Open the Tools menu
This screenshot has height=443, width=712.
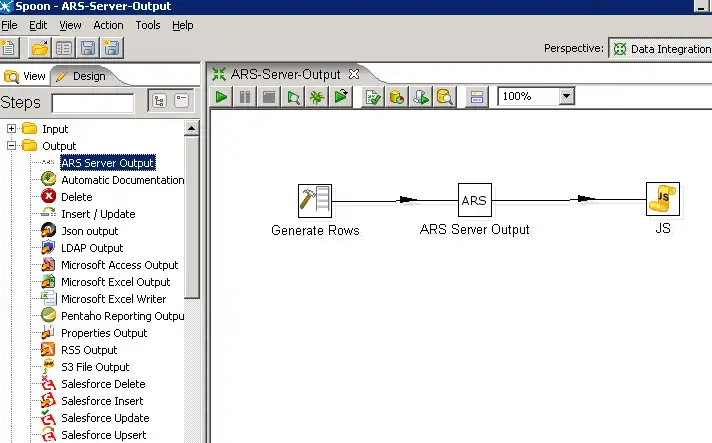click(x=148, y=25)
